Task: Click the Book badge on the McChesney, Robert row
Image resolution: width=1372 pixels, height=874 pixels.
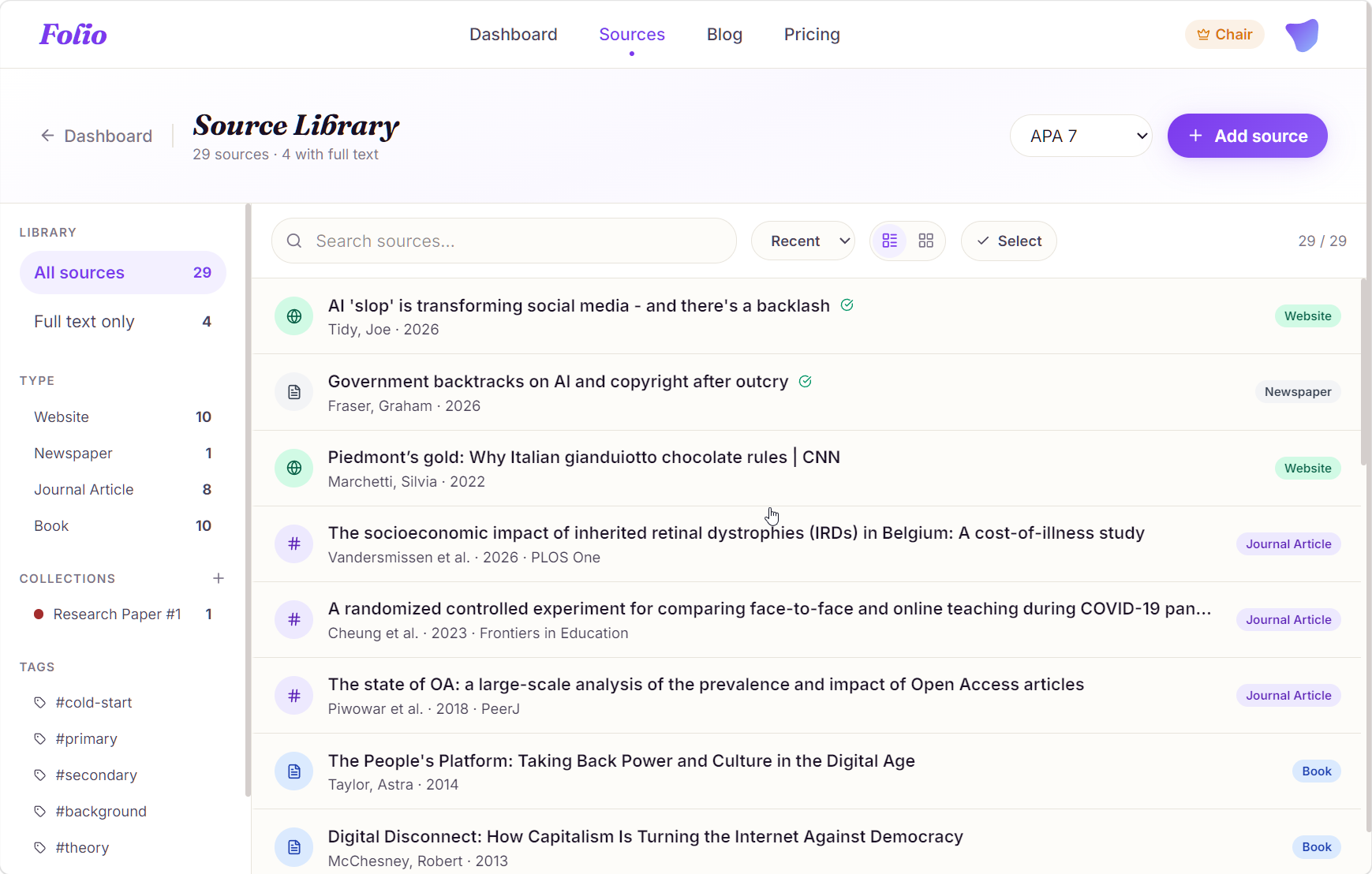Action: 1316,846
